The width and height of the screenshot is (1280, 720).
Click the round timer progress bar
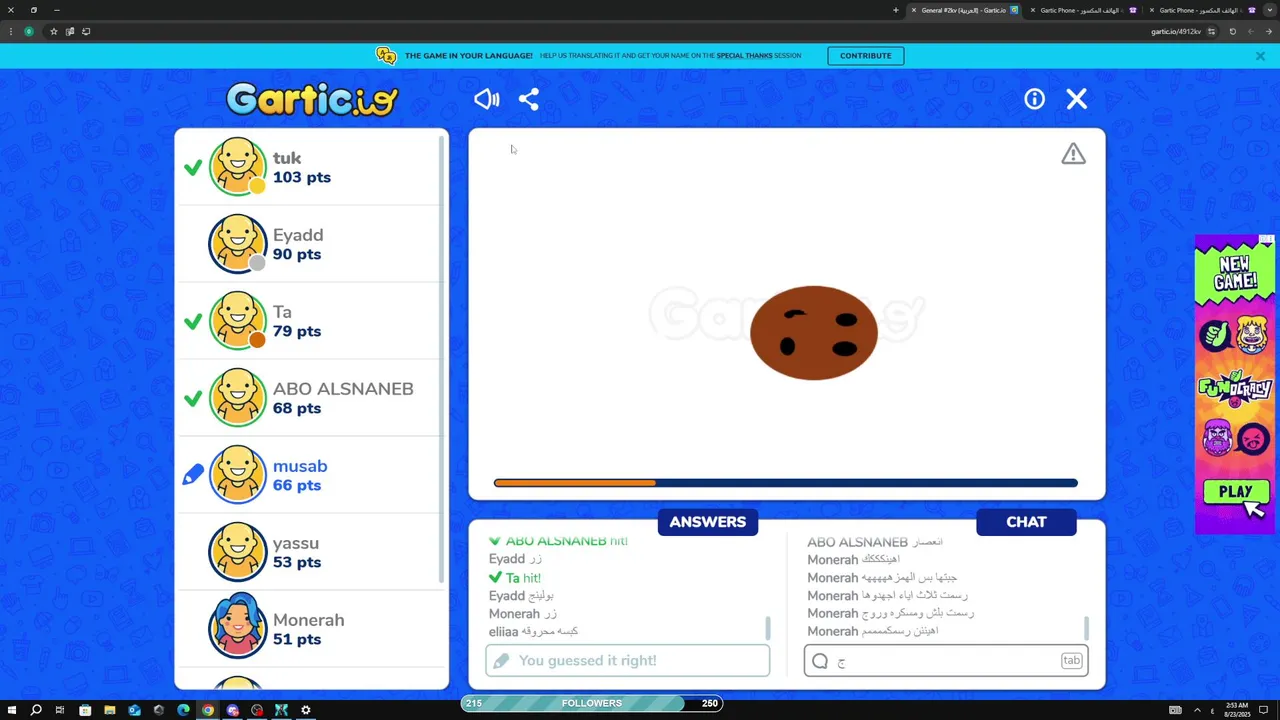[x=786, y=483]
